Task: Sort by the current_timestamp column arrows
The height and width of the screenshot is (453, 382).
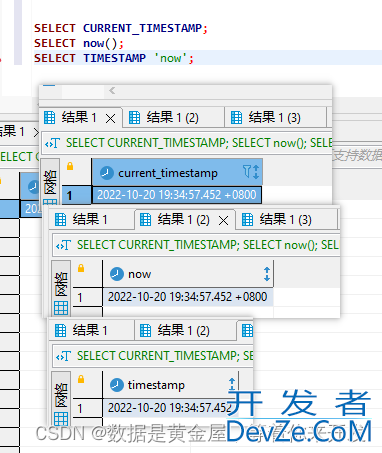Action: [256, 172]
